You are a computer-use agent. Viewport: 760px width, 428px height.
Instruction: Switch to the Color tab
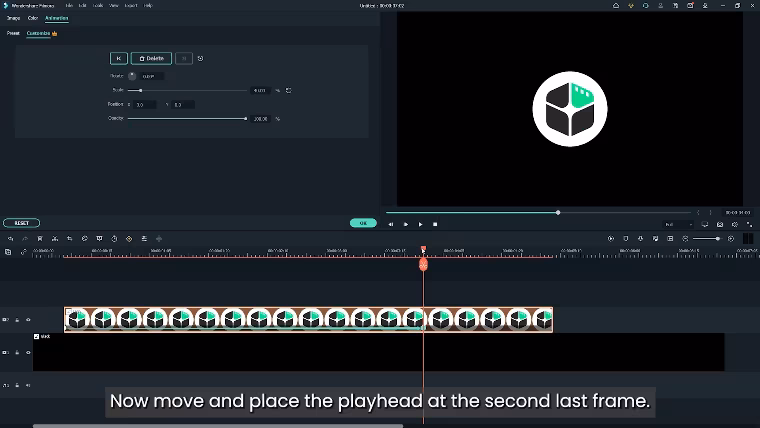click(x=32, y=18)
